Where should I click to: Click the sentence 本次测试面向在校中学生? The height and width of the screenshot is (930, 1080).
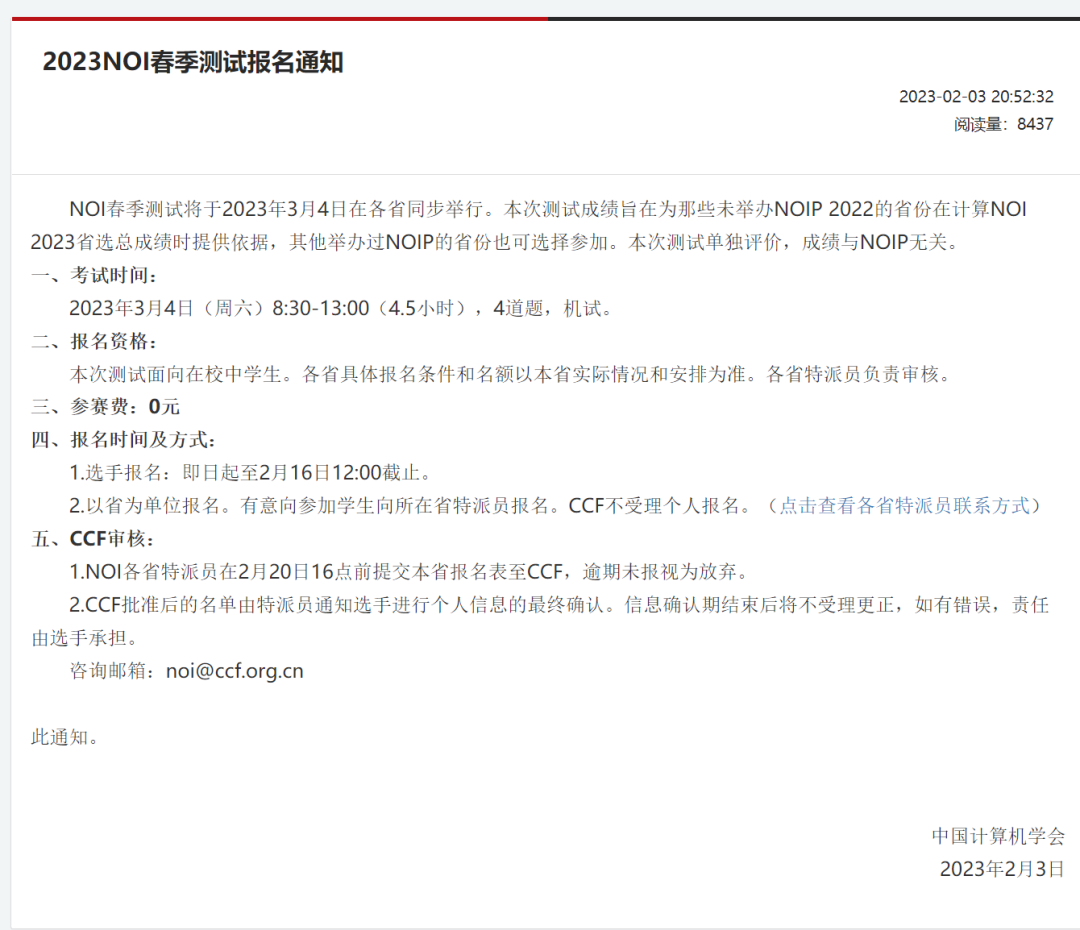pyautogui.click(x=181, y=374)
